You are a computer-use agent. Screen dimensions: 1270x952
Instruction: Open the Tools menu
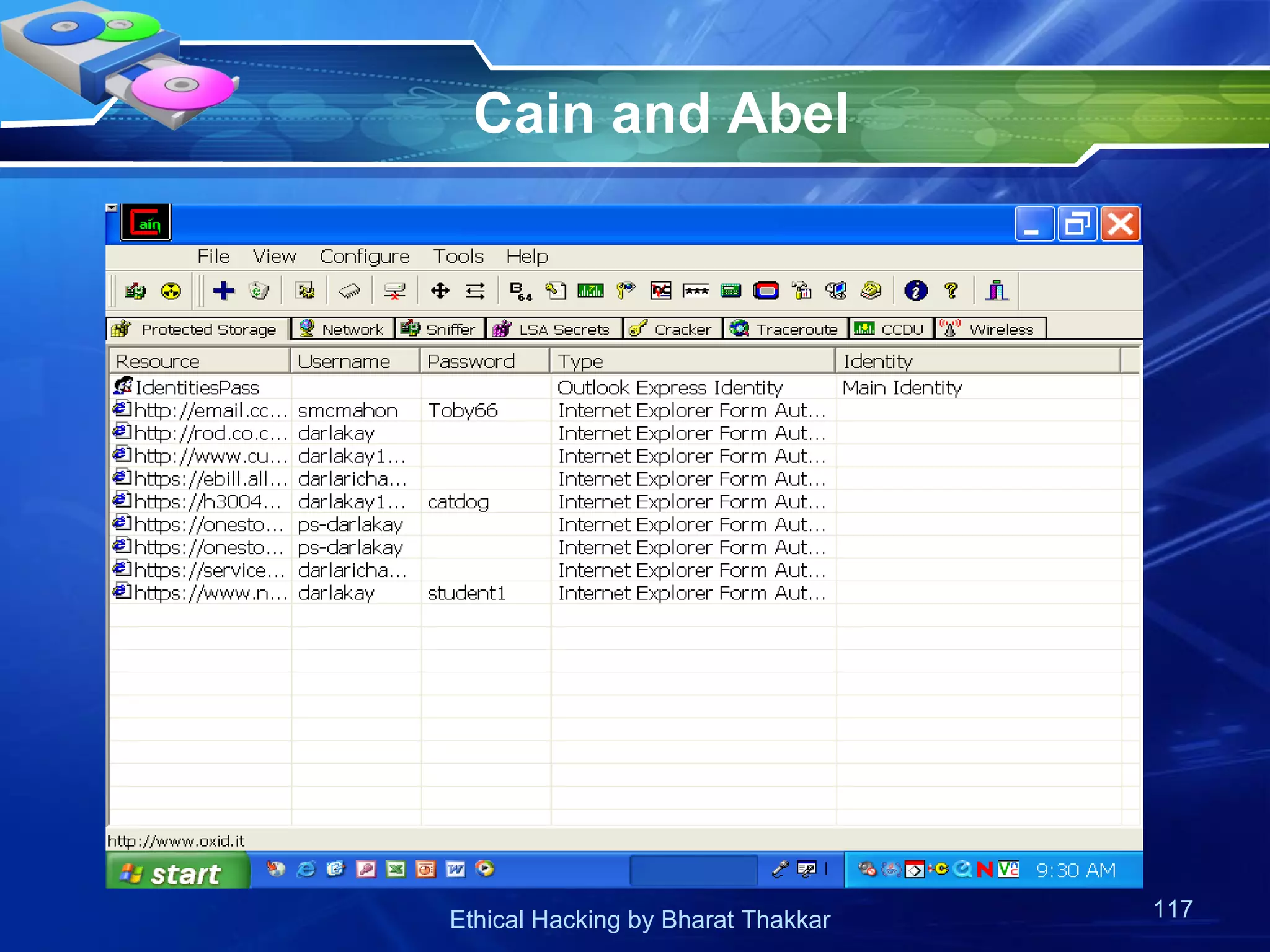point(458,257)
